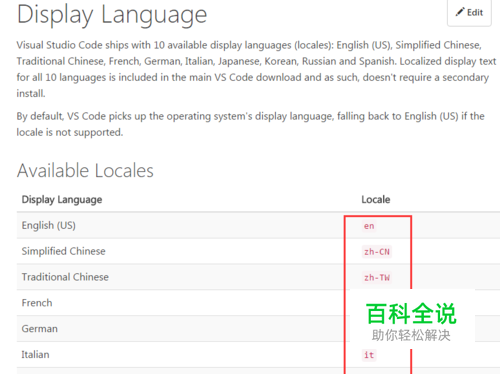Select the 'Simplified Chinese' table cell

pyautogui.click(x=63, y=251)
